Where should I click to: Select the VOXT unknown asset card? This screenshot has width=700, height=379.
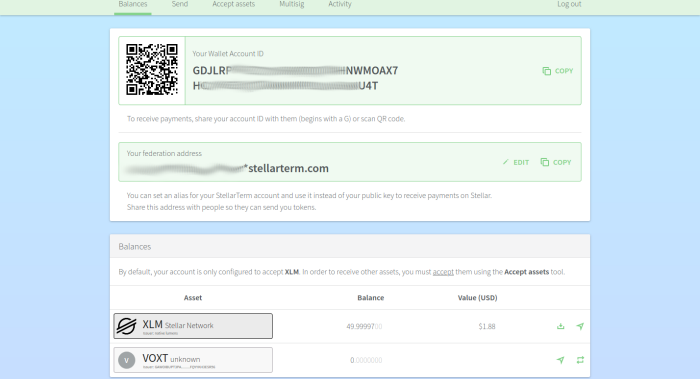(193, 360)
